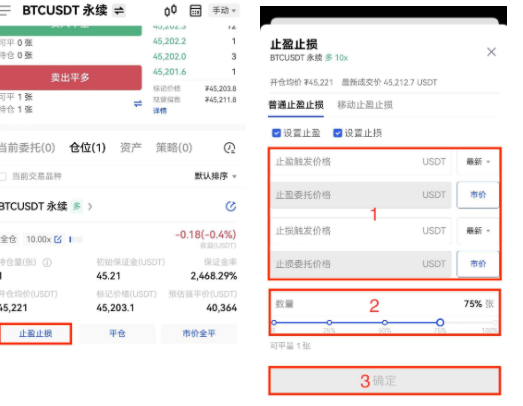
Task: Toggle the blue swap arrows near 可平 1 张
Action: coord(138,104)
